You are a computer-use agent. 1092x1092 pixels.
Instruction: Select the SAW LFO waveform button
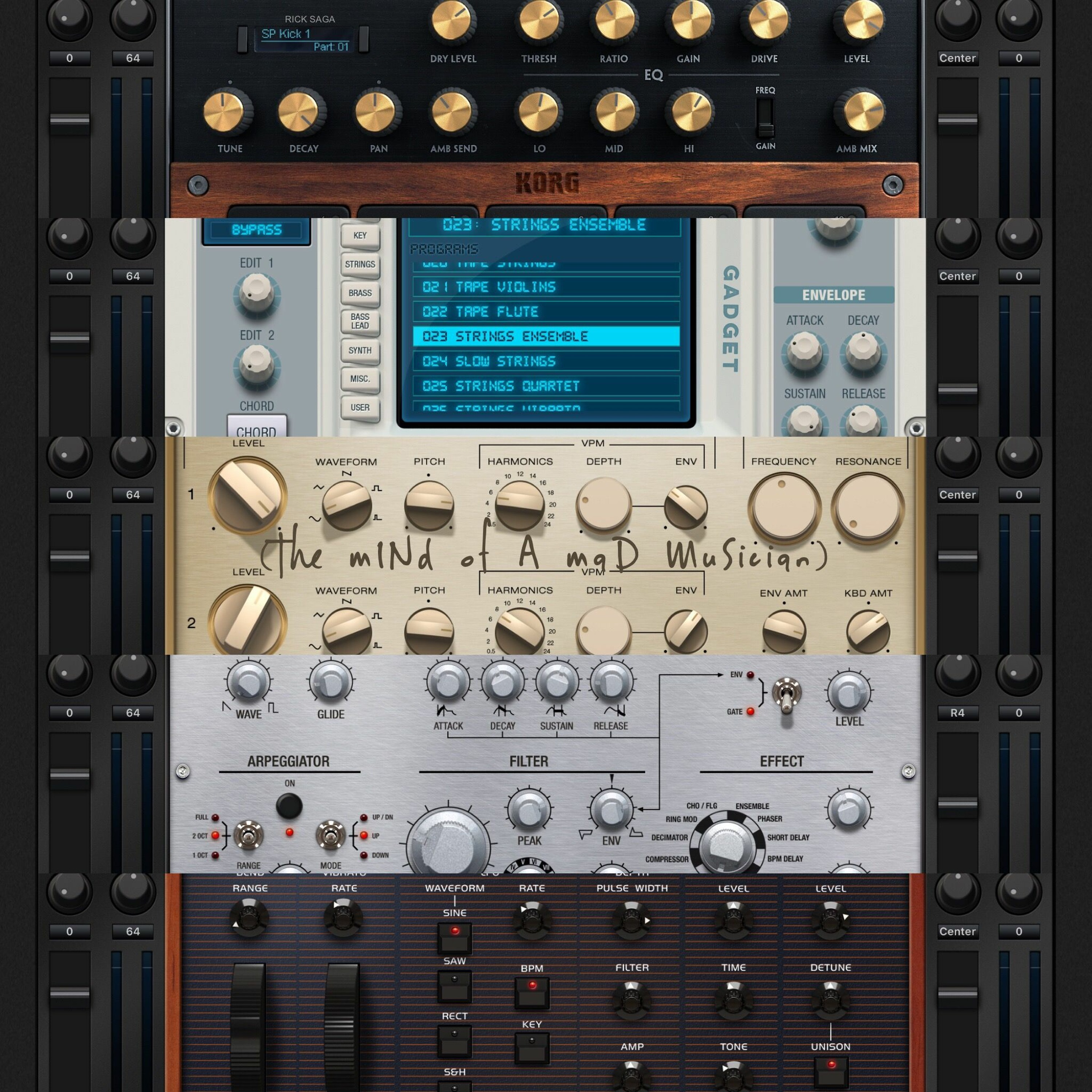[x=454, y=986]
